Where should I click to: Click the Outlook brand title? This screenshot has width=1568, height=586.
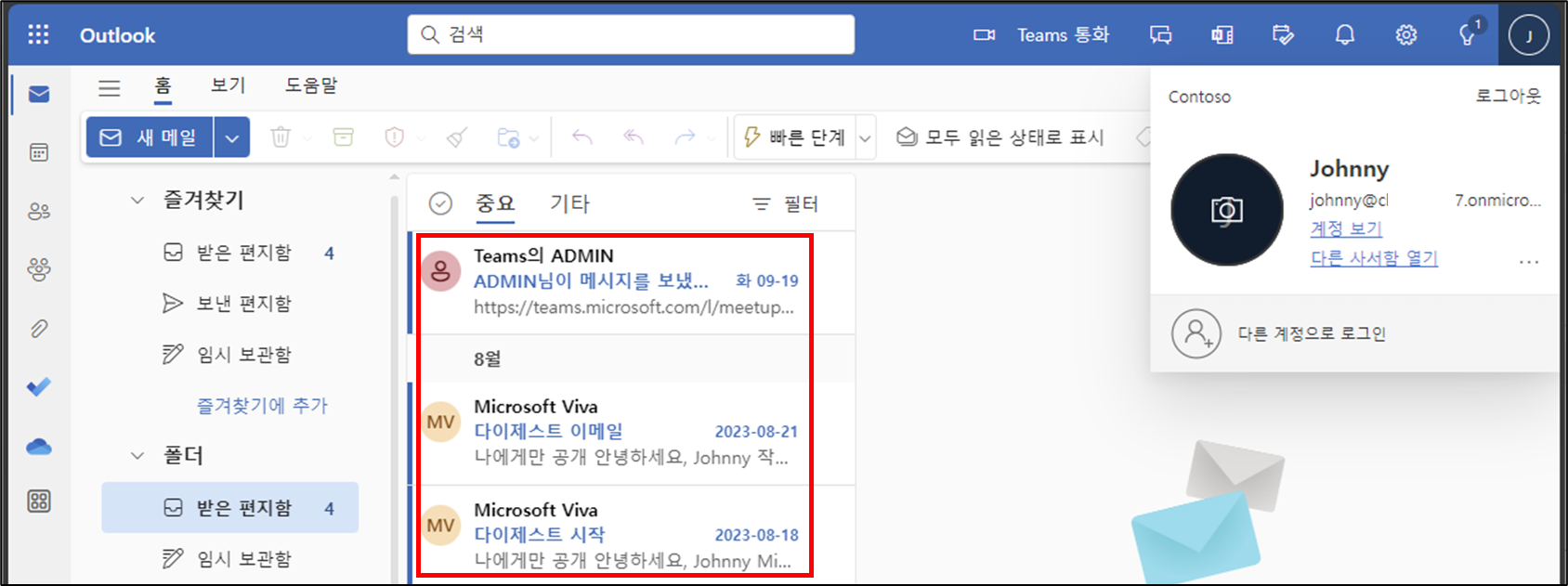click(x=118, y=35)
